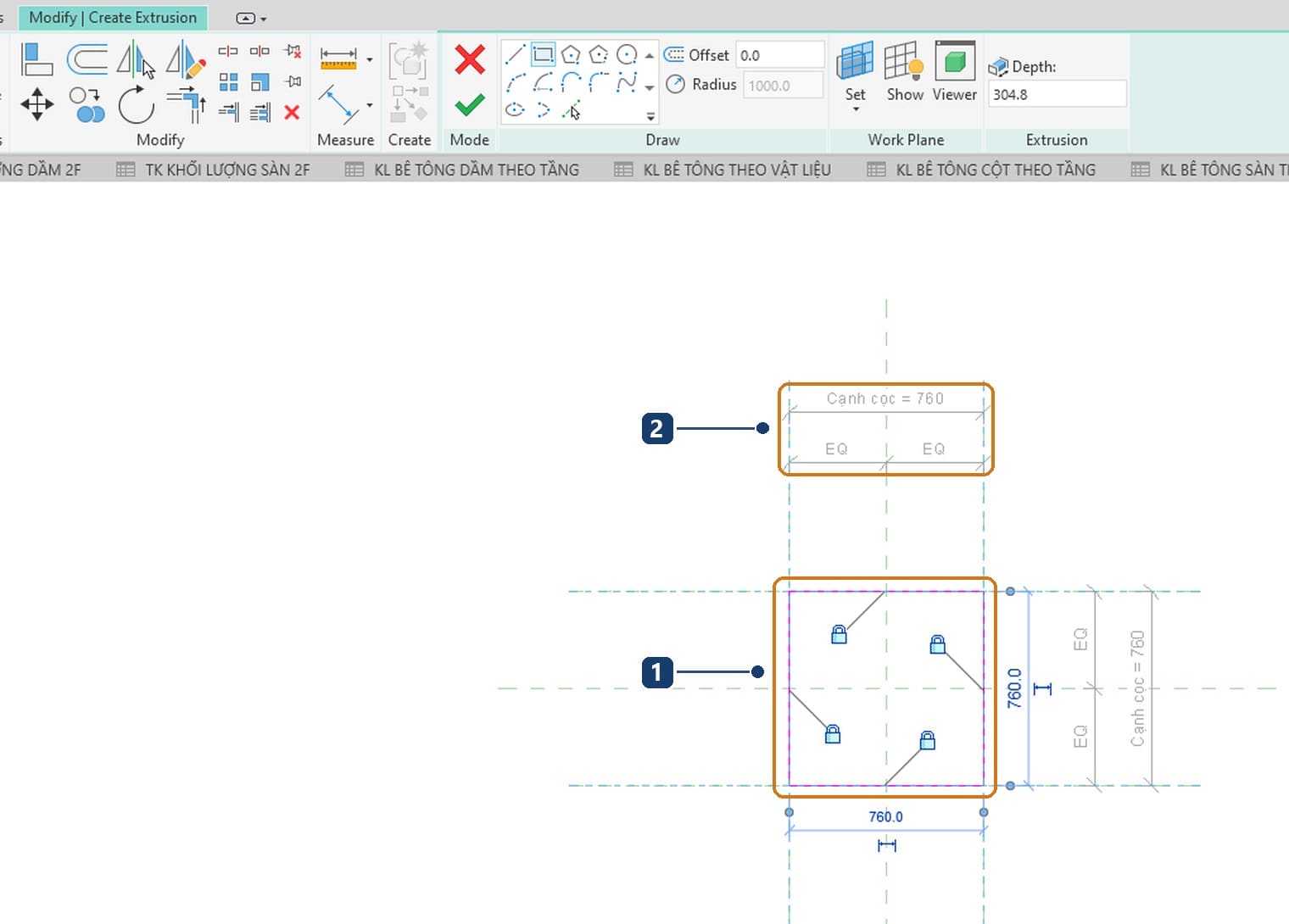The image size is (1289, 924).
Task: Make horizontal temporary dimension permanent
Action: (x=887, y=845)
